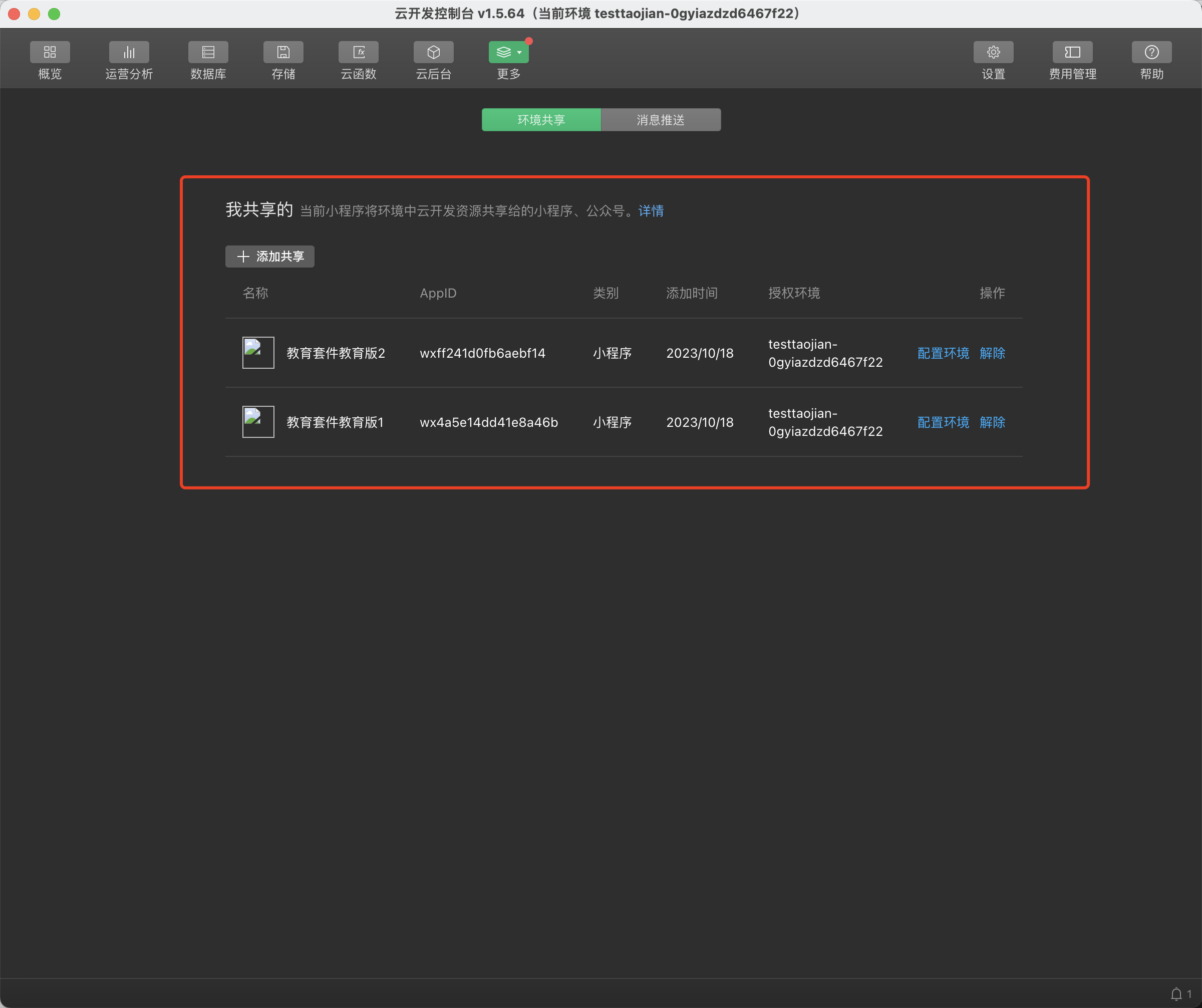Click the notification bell in the status bar
Image resolution: width=1202 pixels, height=1008 pixels.
(1175, 994)
